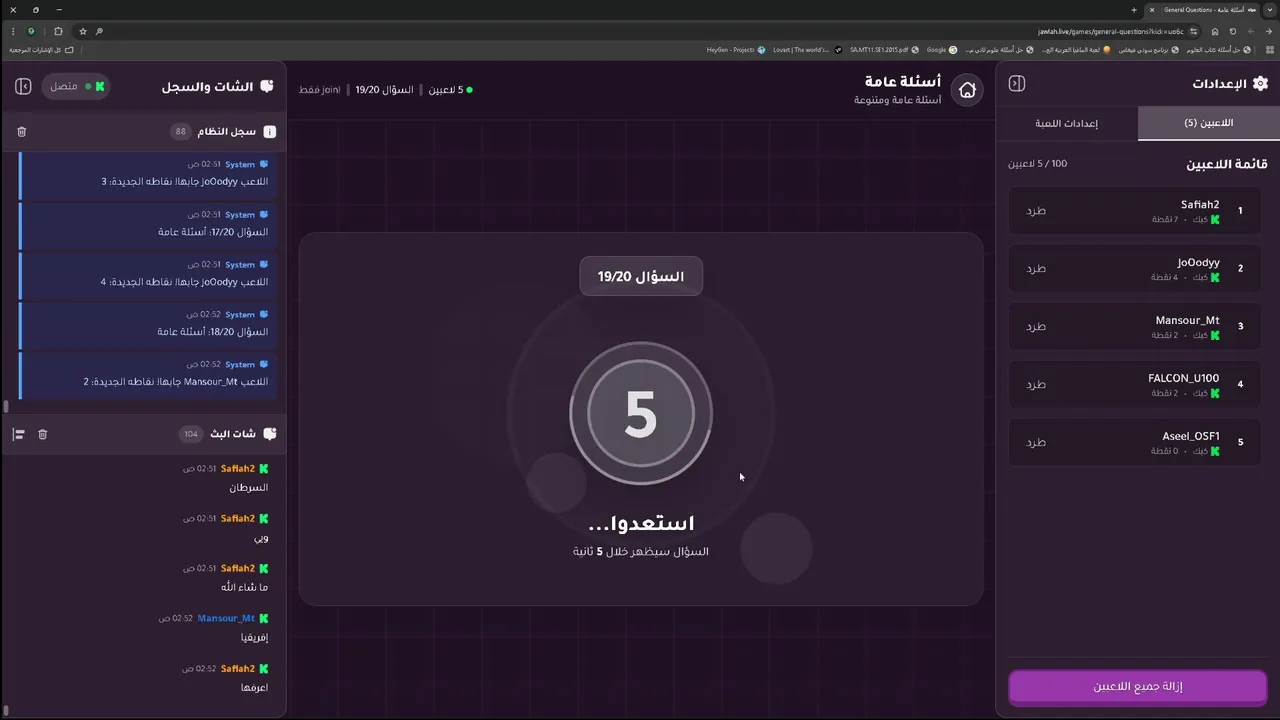Open a new browser tab

[1133, 9]
